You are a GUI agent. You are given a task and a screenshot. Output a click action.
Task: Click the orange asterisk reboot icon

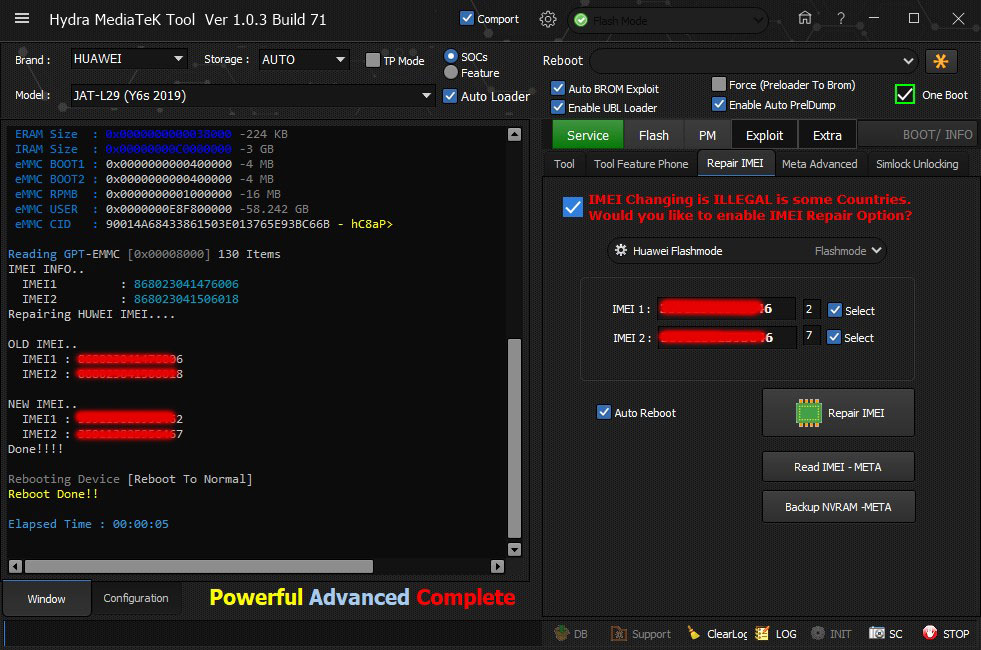pyautogui.click(x=941, y=61)
